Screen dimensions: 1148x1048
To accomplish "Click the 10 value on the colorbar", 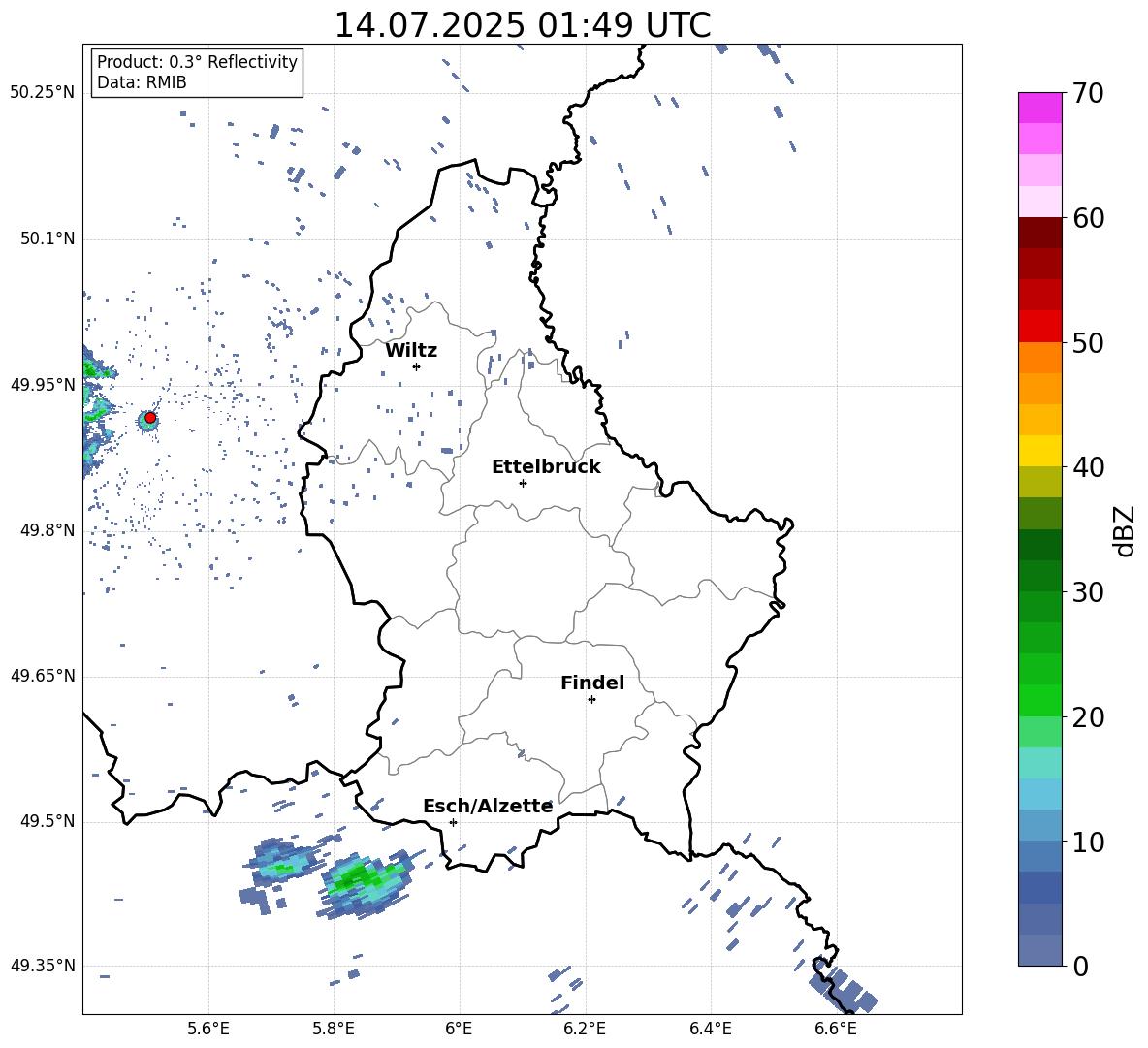I will pos(1088,842).
